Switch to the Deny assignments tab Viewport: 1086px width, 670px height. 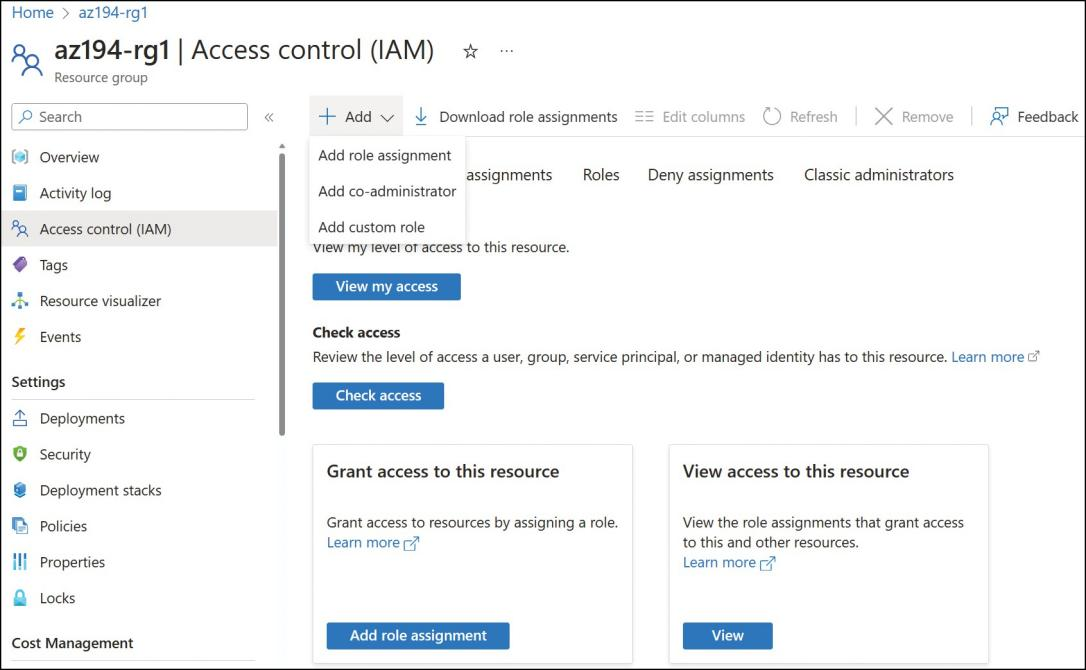pos(711,175)
